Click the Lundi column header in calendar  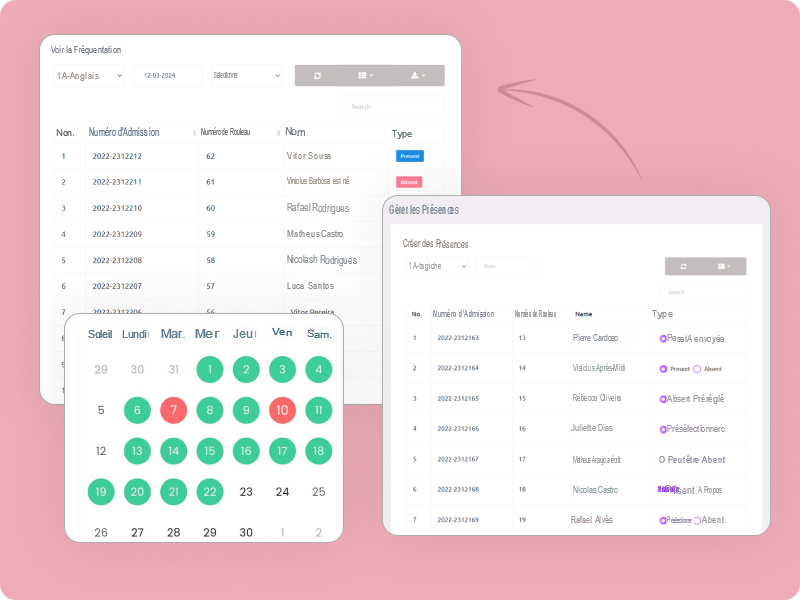(136, 334)
